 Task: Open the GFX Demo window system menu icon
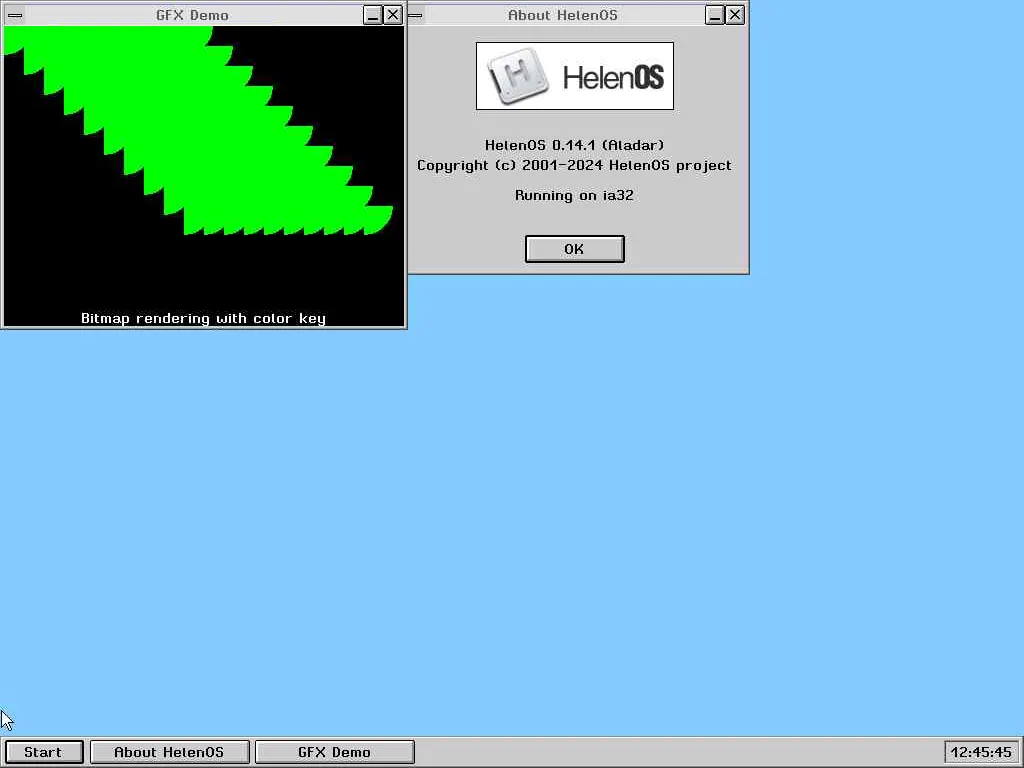(15, 15)
